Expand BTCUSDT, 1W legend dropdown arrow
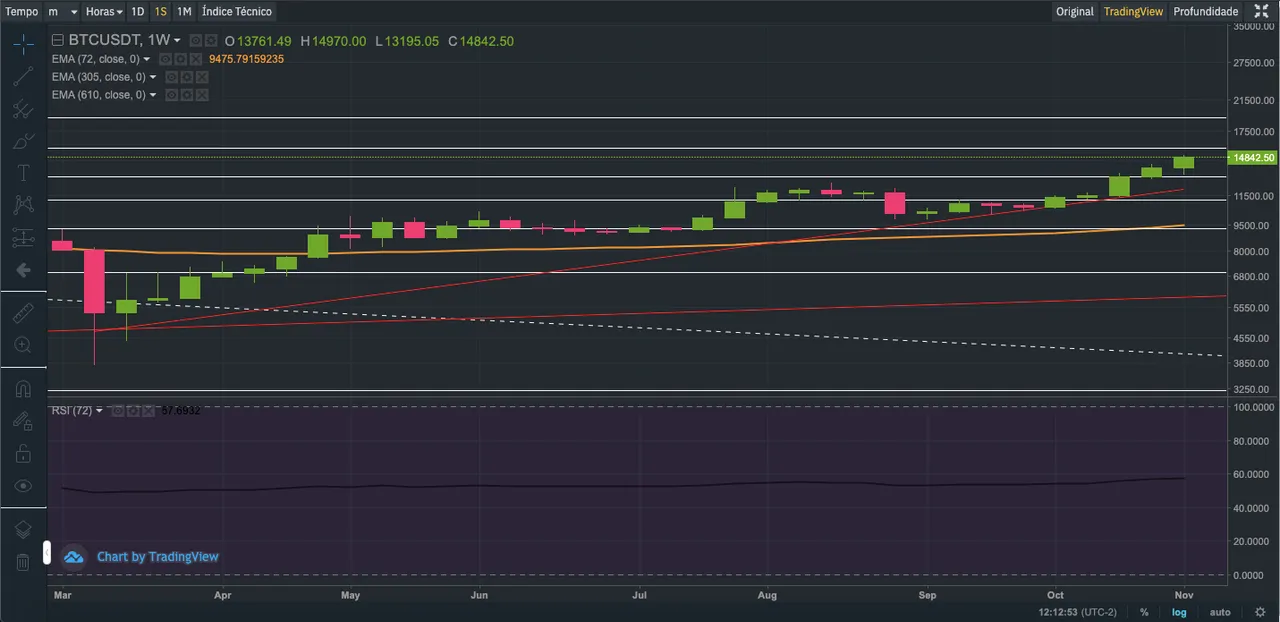1280x622 pixels. click(178, 41)
